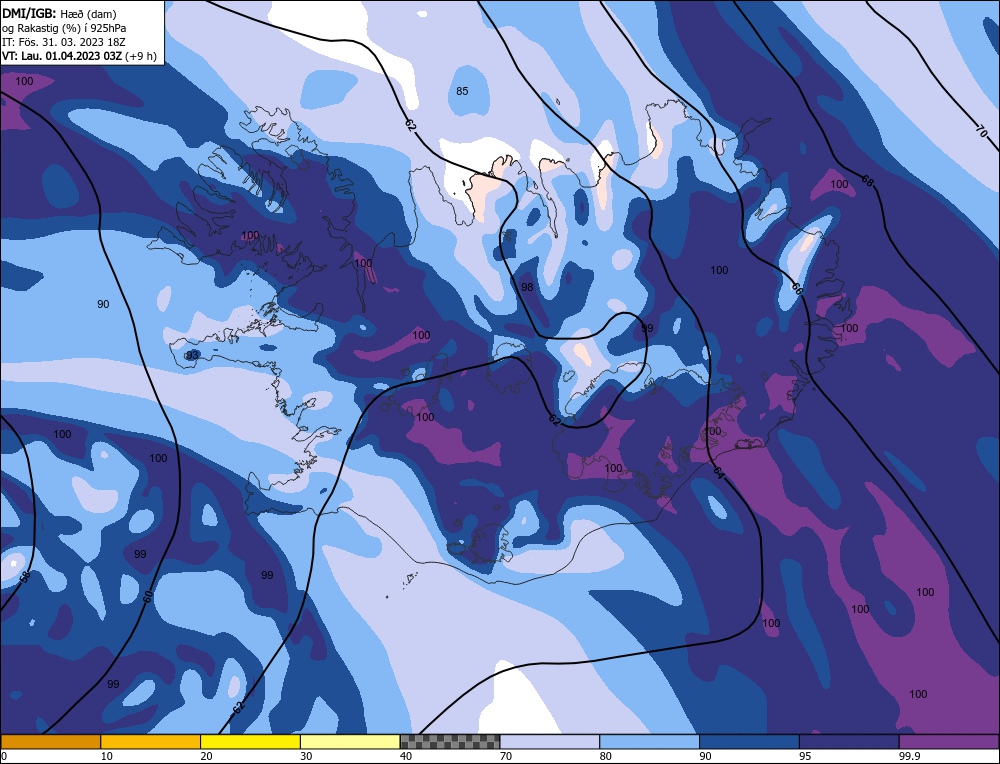Click the '93' humidity value on the map
This screenshot has height=764, width=1000.
(191, 355)
